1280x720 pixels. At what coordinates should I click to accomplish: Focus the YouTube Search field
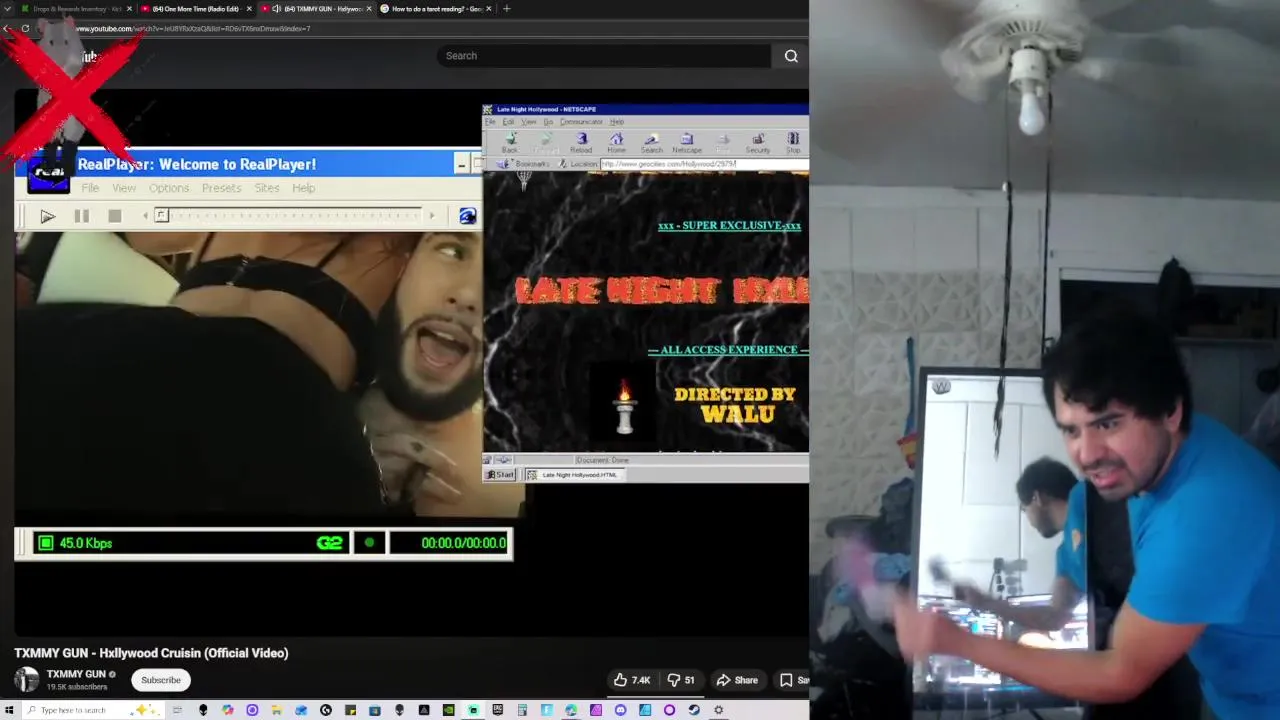[604, 56]
